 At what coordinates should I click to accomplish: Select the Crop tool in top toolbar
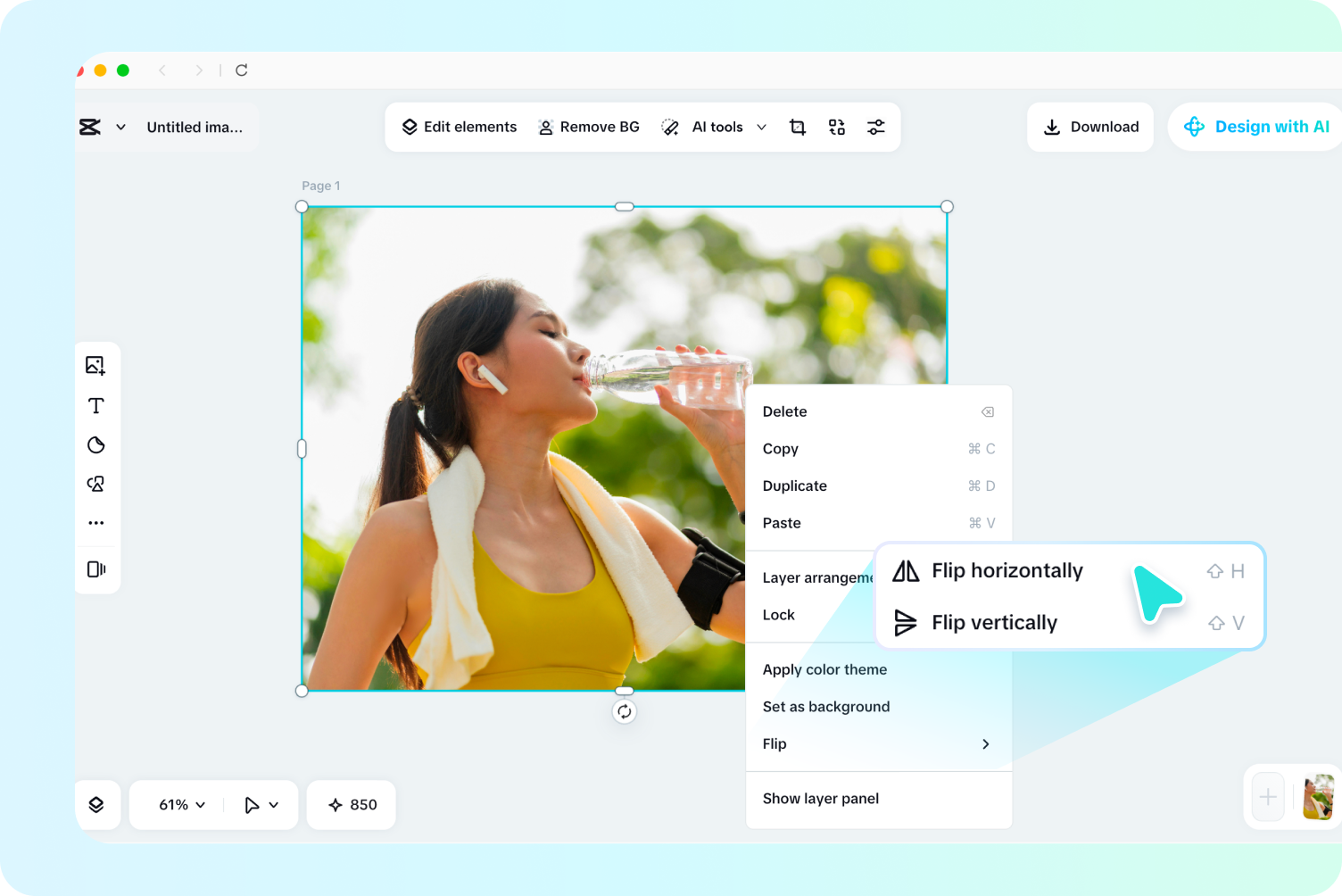(x=797, y=127)
